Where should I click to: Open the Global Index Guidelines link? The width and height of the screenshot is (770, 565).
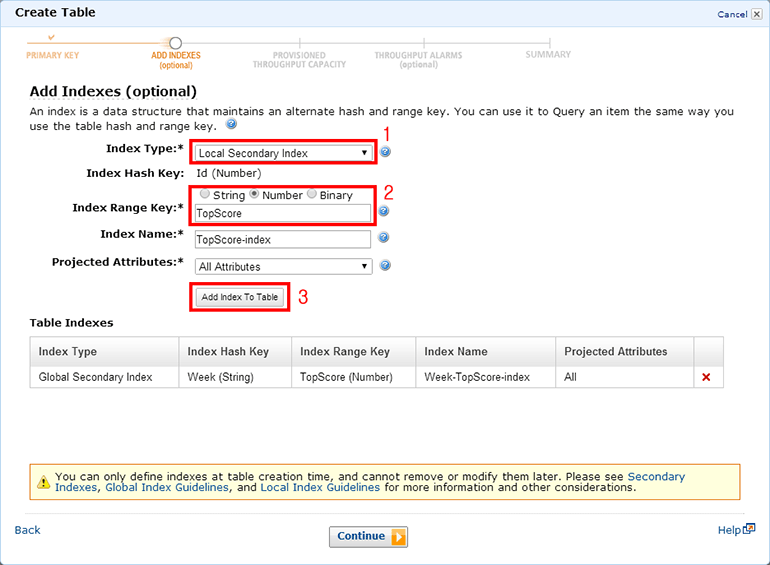[165, 488]
